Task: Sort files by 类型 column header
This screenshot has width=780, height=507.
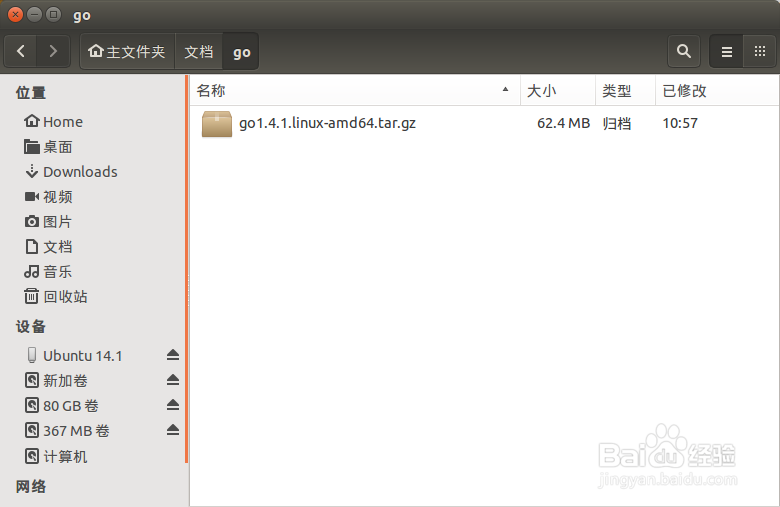Action: [x=625, y=91]
